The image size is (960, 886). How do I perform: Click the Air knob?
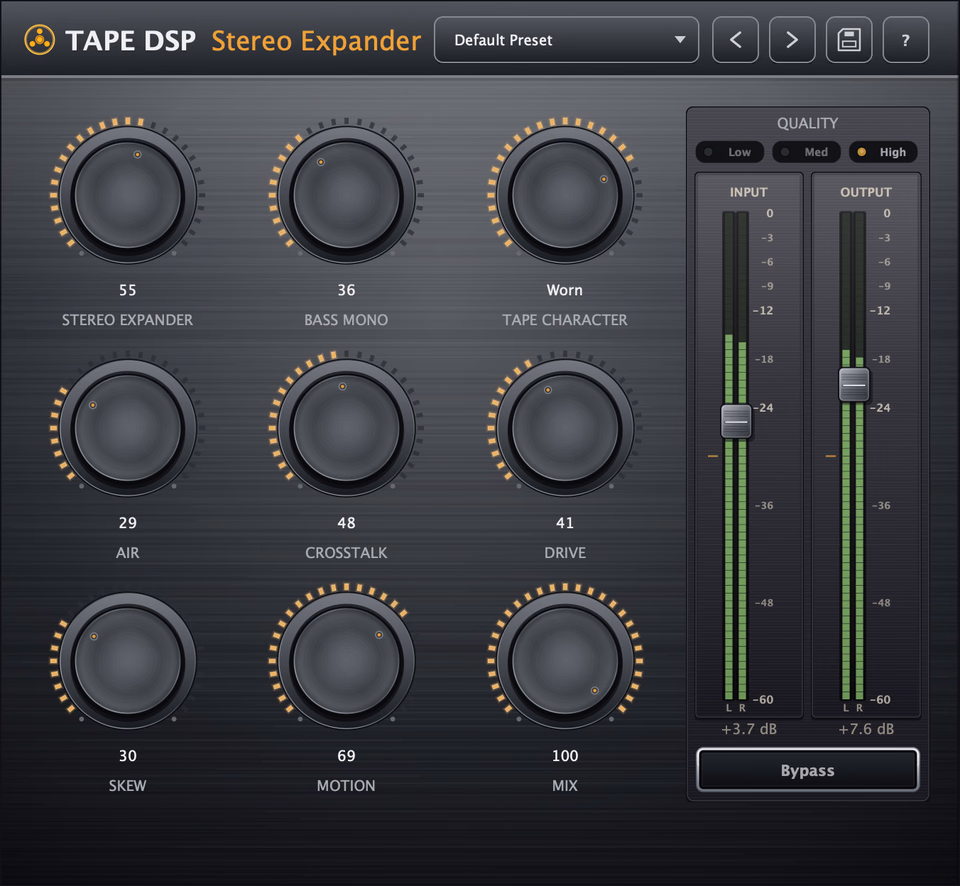click(x=127, y=428)
